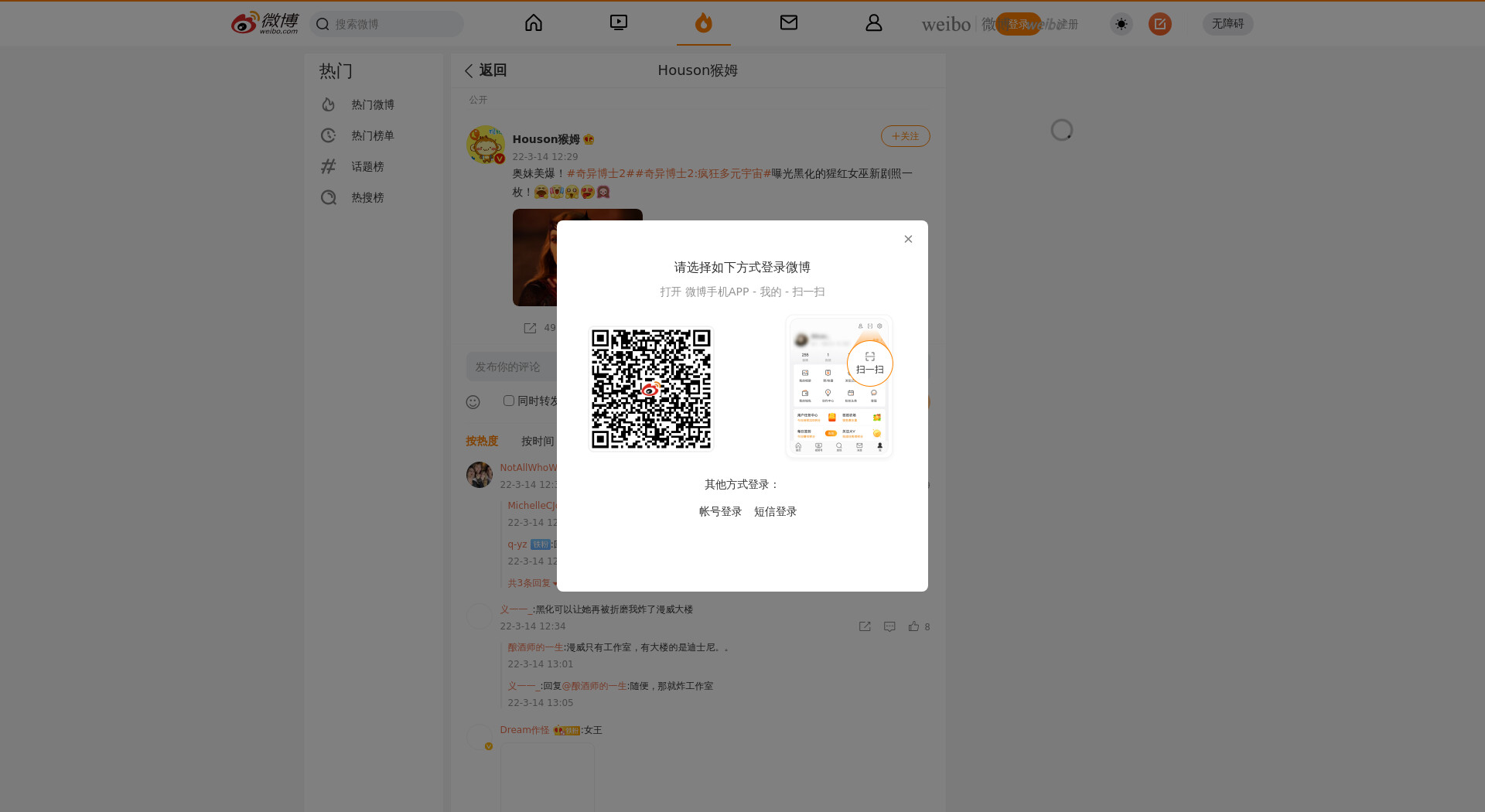The image size is (1485, 812).
Task: Open 酿酒师的一生 username in the first reply
Action: point(535,647)
